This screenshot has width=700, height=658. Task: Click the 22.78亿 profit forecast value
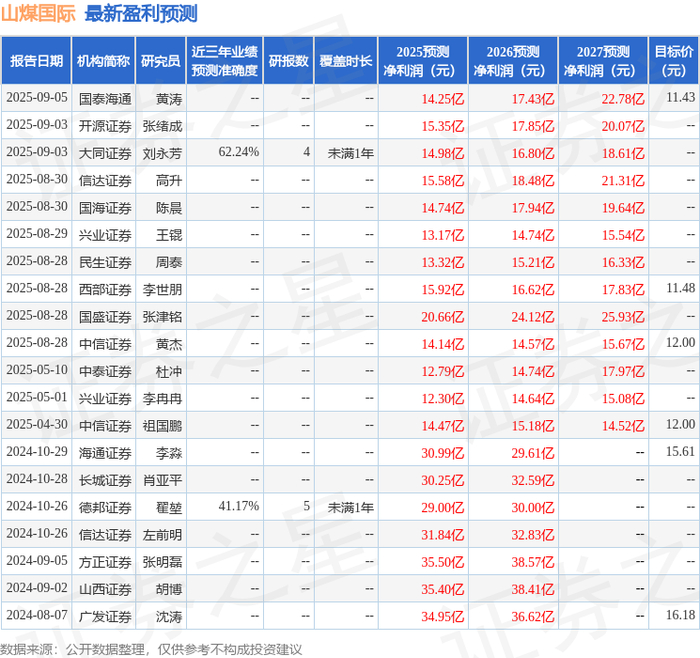(x=623, y=99)
